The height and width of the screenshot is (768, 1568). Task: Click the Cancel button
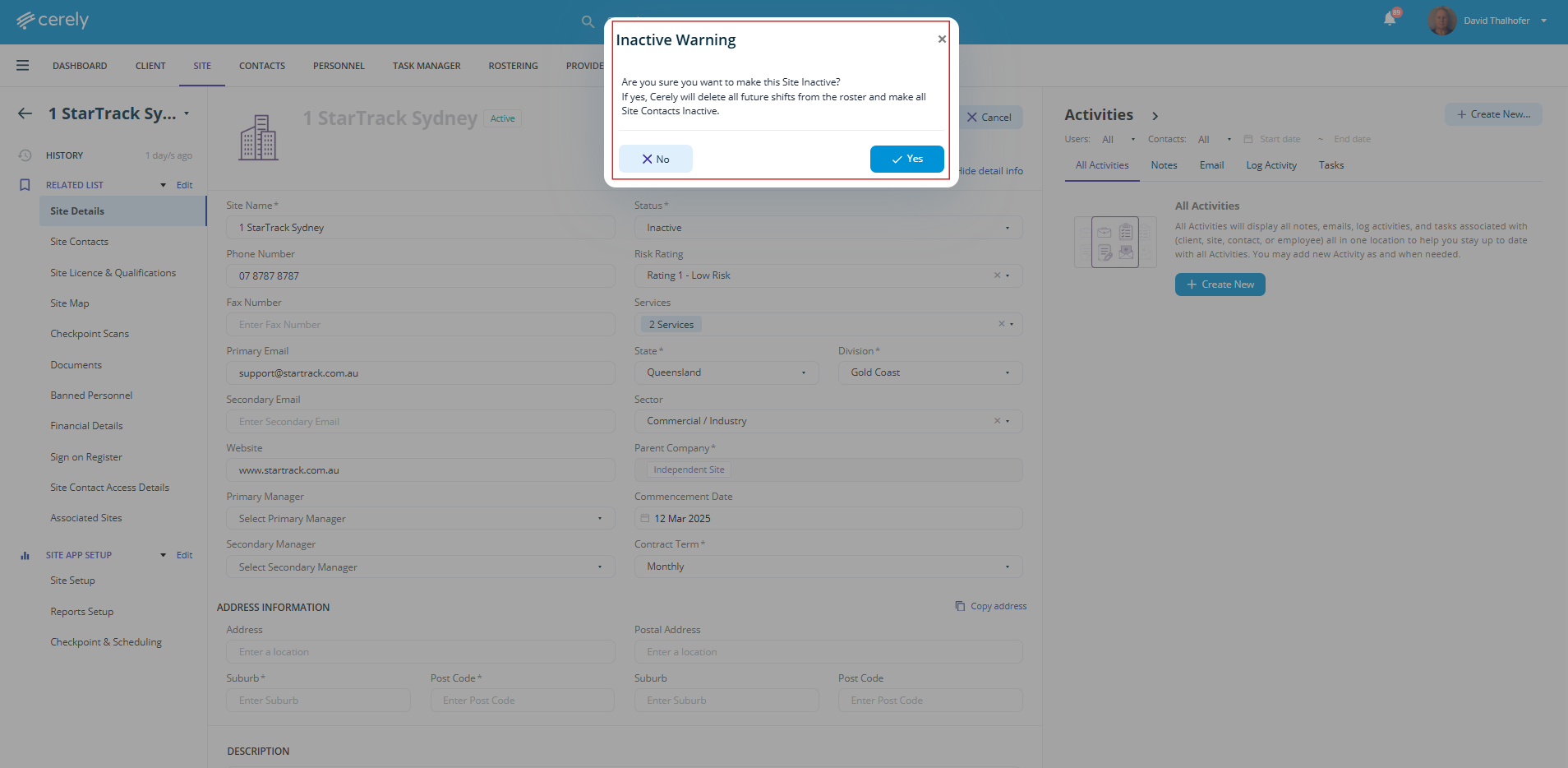(x=989, y=117)
